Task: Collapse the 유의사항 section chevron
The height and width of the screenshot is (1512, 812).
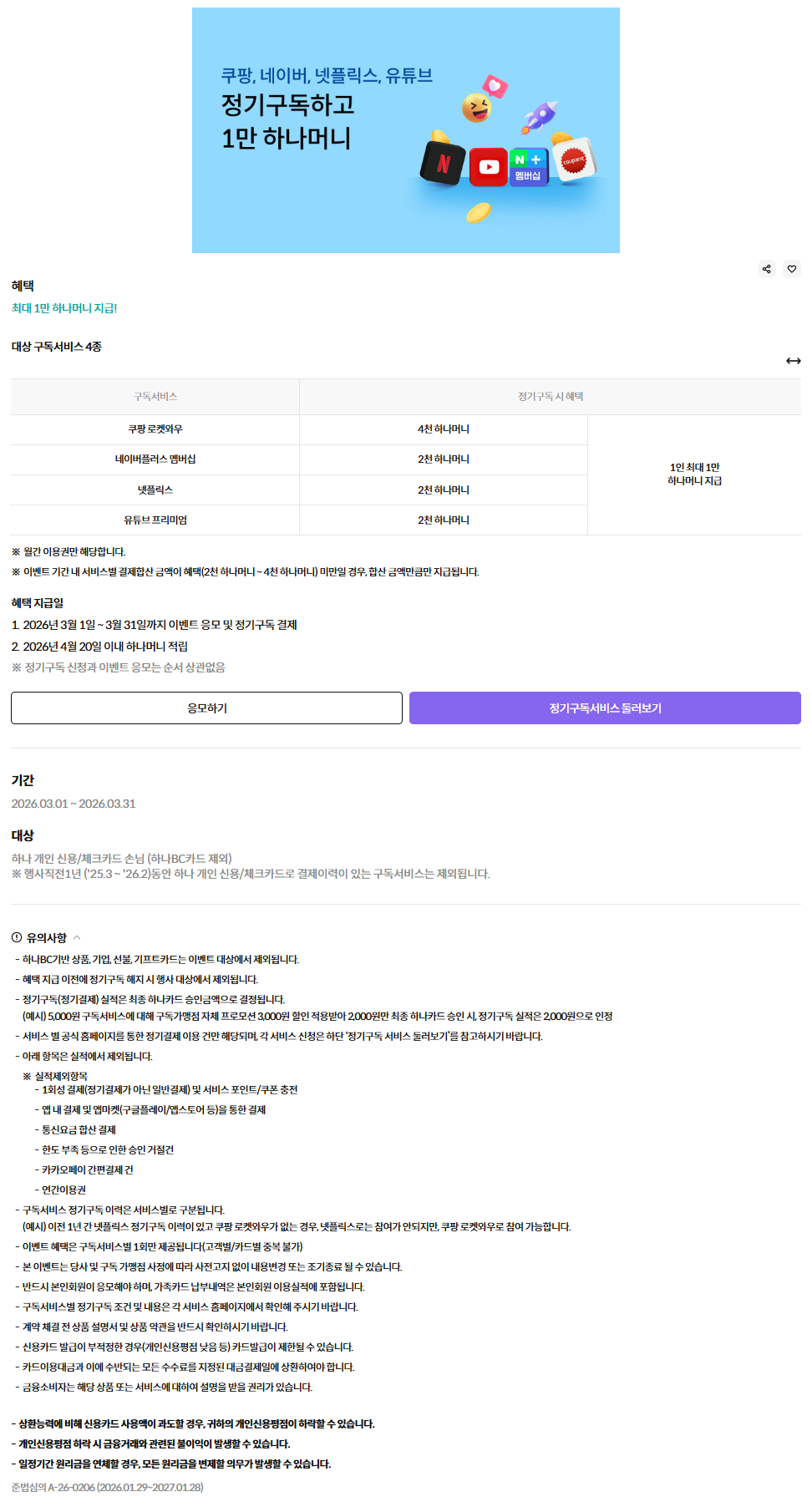Action: point(77,937)
